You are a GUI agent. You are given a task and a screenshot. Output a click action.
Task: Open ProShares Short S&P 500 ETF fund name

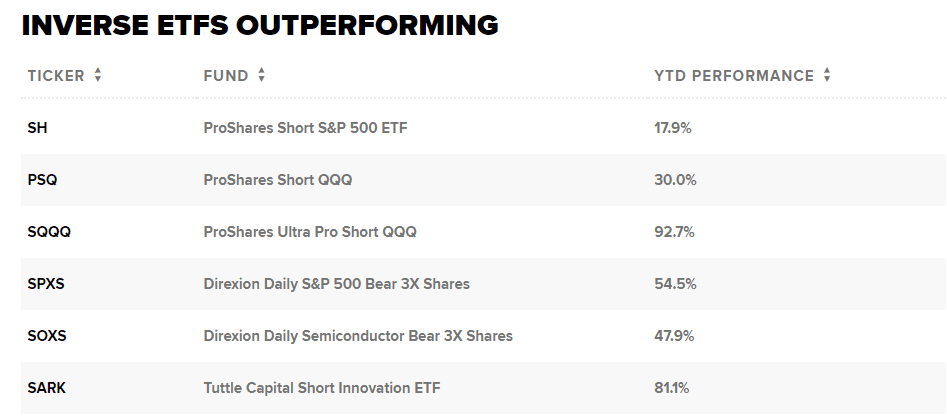click(305, 128)
